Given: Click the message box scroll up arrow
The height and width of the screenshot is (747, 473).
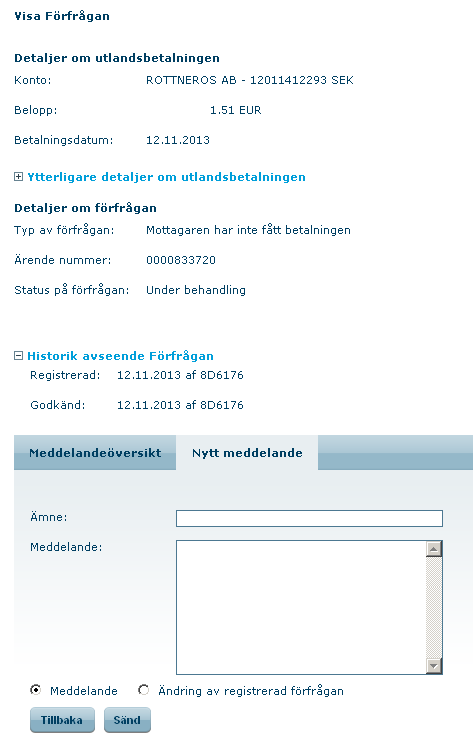Looking at the screenshot, I should click(433, 549).
